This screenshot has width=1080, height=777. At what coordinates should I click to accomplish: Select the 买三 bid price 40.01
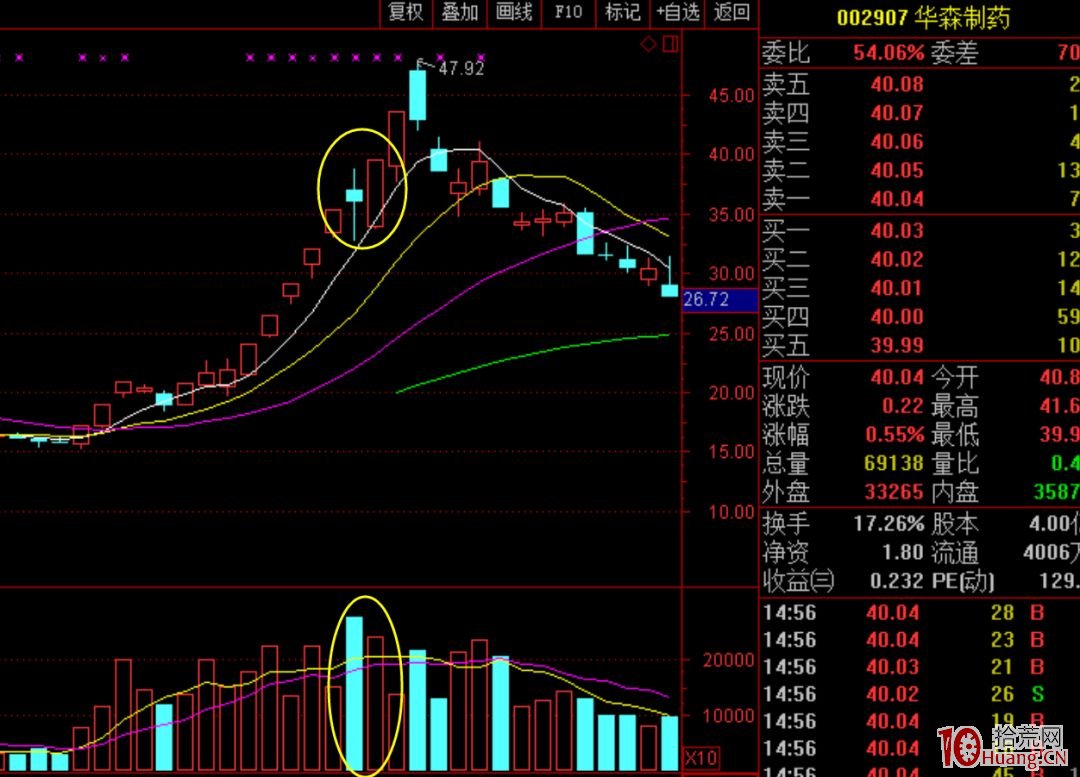[x=896, y=288]
